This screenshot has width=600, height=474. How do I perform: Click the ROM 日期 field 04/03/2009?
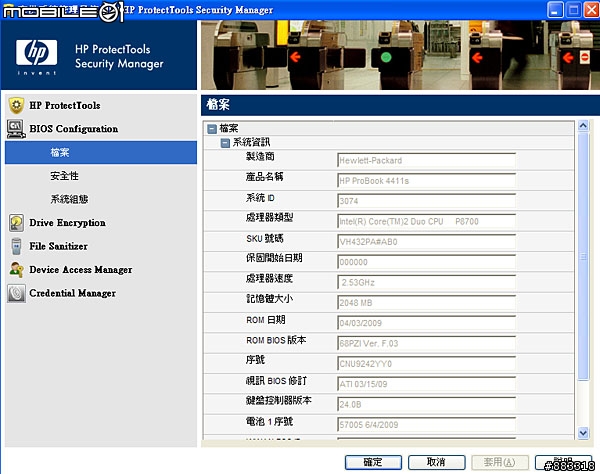coord(426,323)
